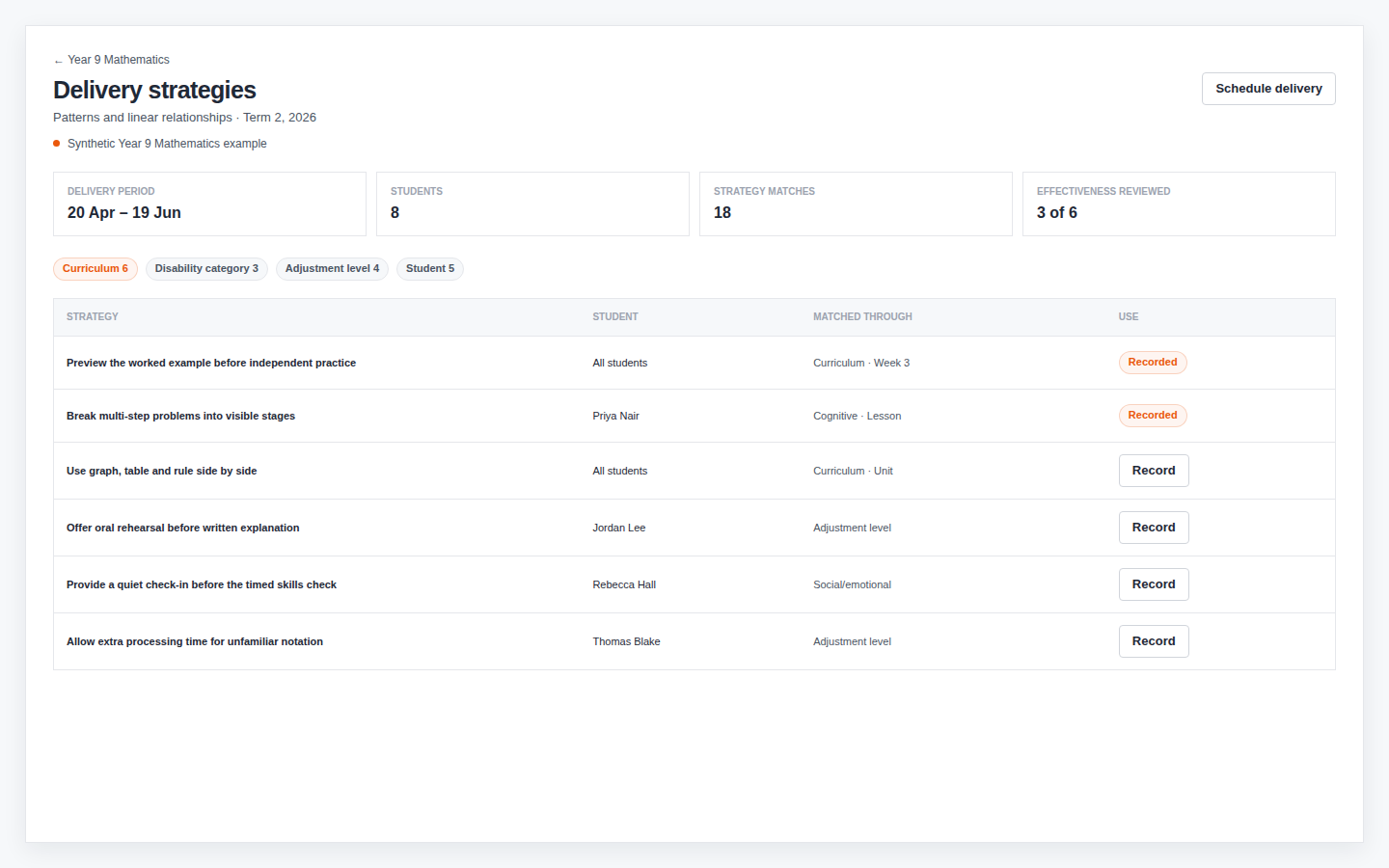Screen dimensions: 1389x868
Task: Switch to the Student 5 filter chip
Action: [x=430, y=269]
